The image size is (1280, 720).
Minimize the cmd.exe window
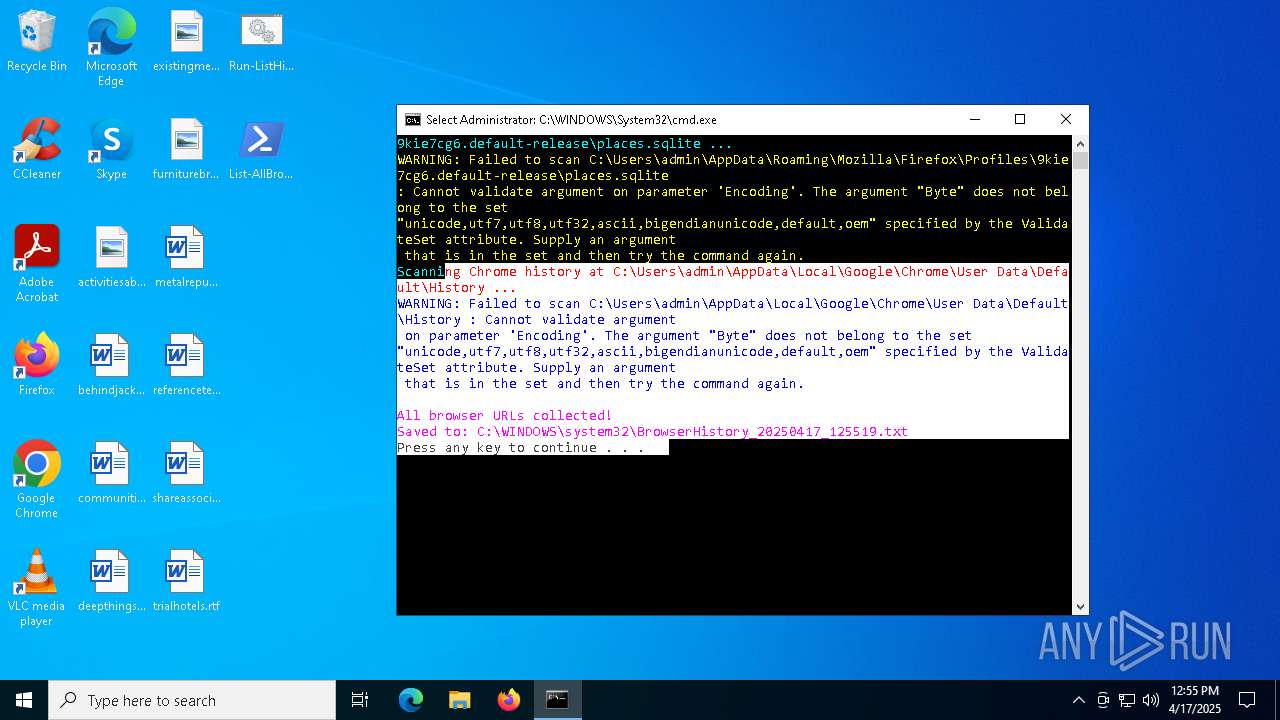[x=974, y=120]
